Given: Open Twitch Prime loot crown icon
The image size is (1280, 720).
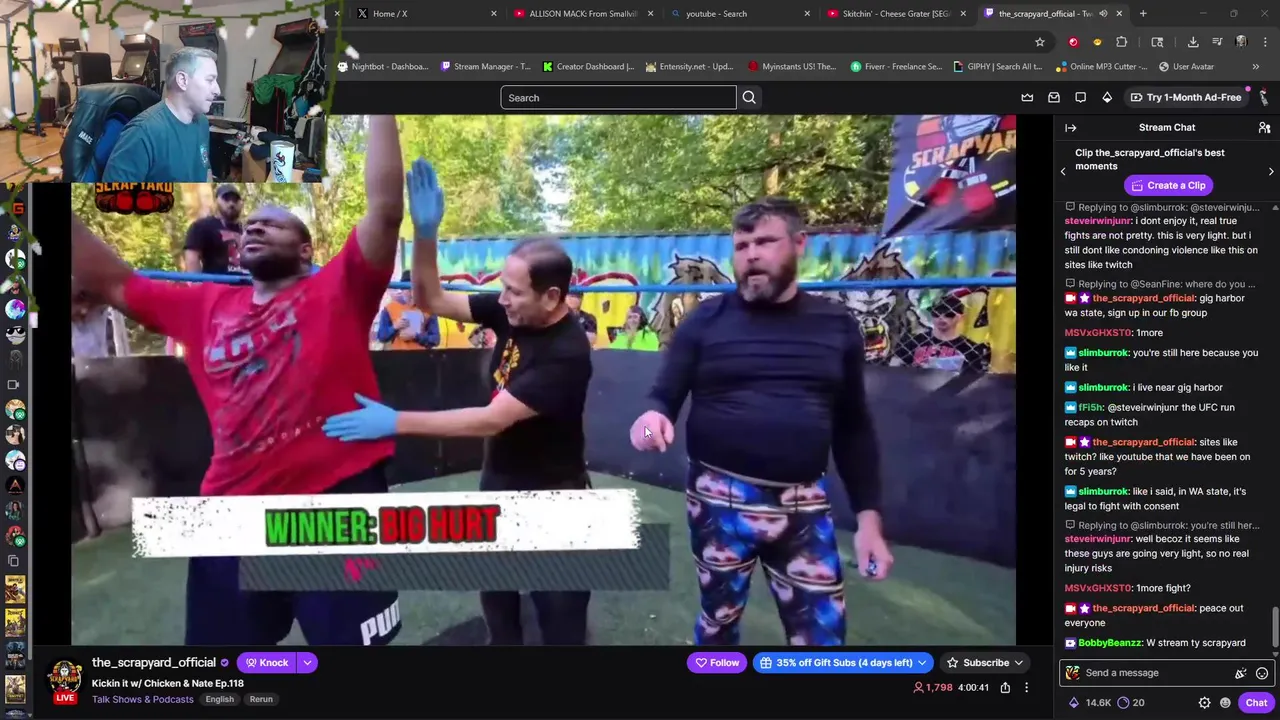Looking at the screenshot, I should [x=1027, y=97].
